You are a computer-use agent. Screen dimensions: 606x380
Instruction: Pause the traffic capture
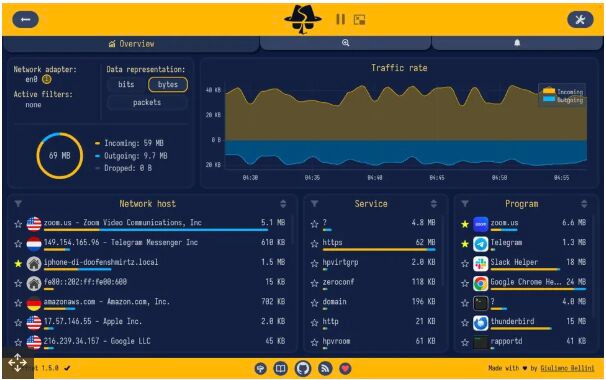tap(340, 19)
